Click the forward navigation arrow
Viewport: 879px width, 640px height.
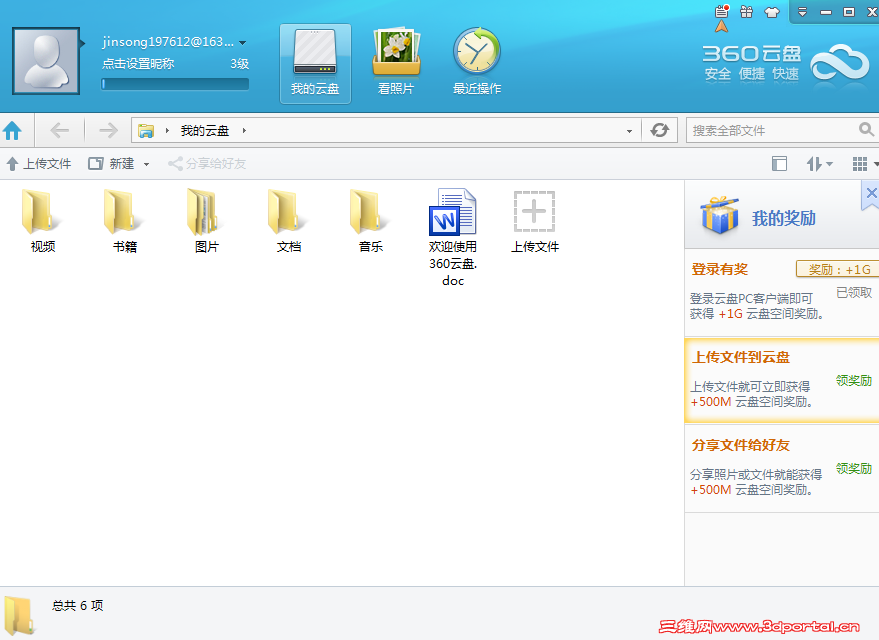coord(108,131)
